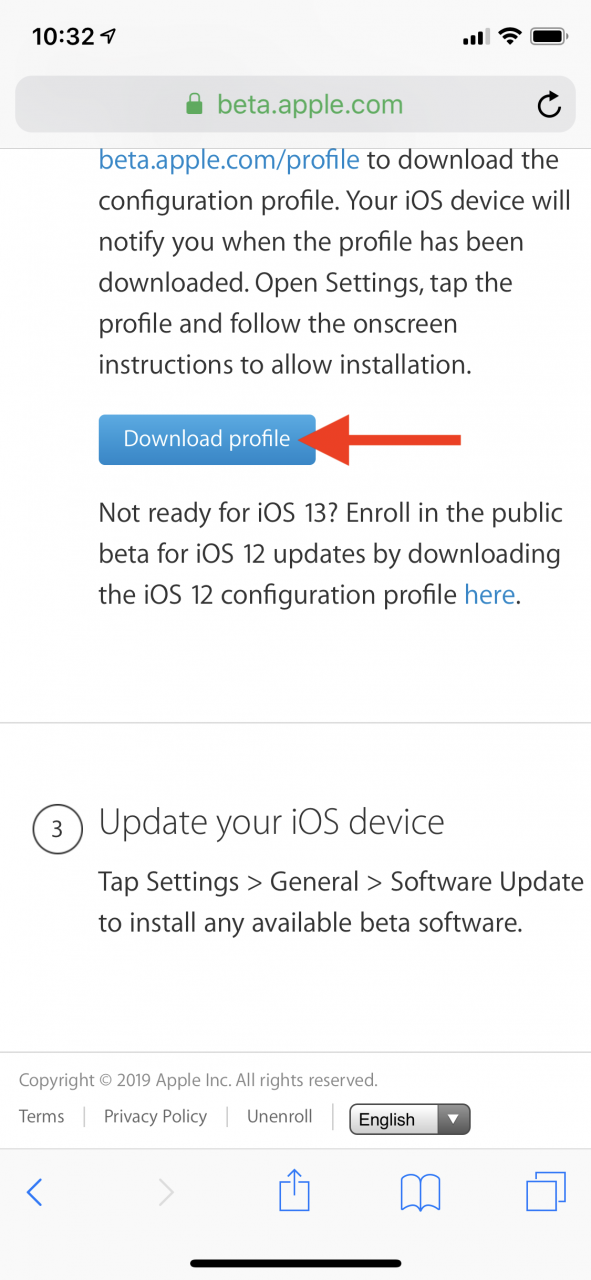Follow the iOS 12 profile 'here' link

pos(490,595)
